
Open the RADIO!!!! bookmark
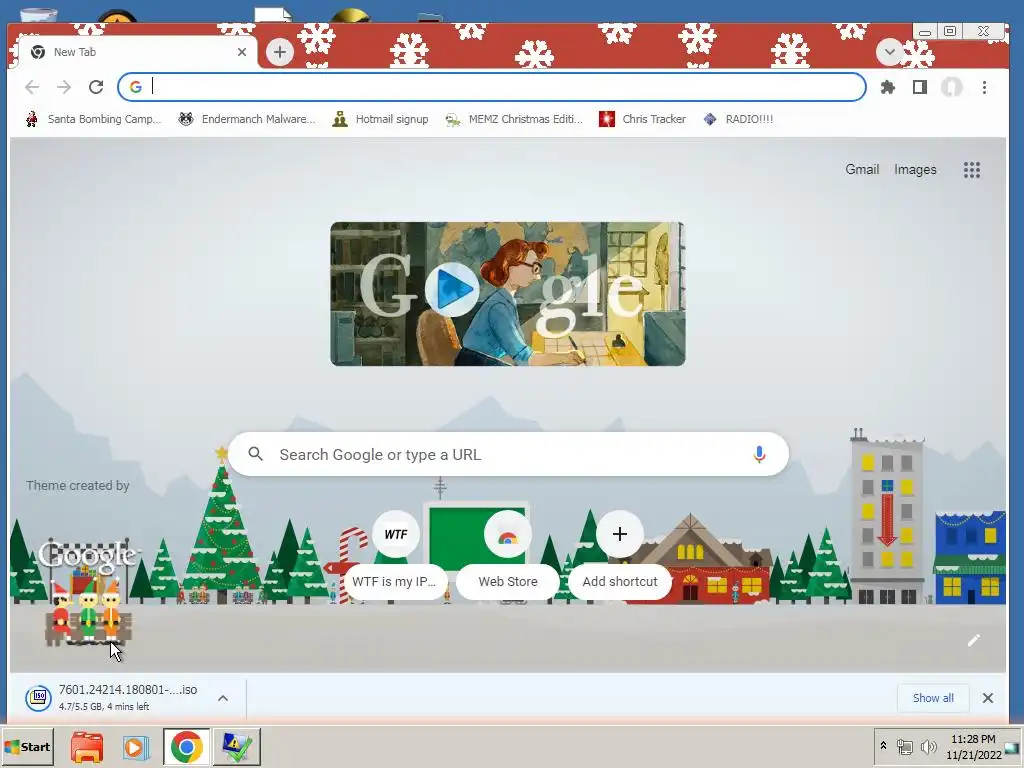(x=738, y=119)
